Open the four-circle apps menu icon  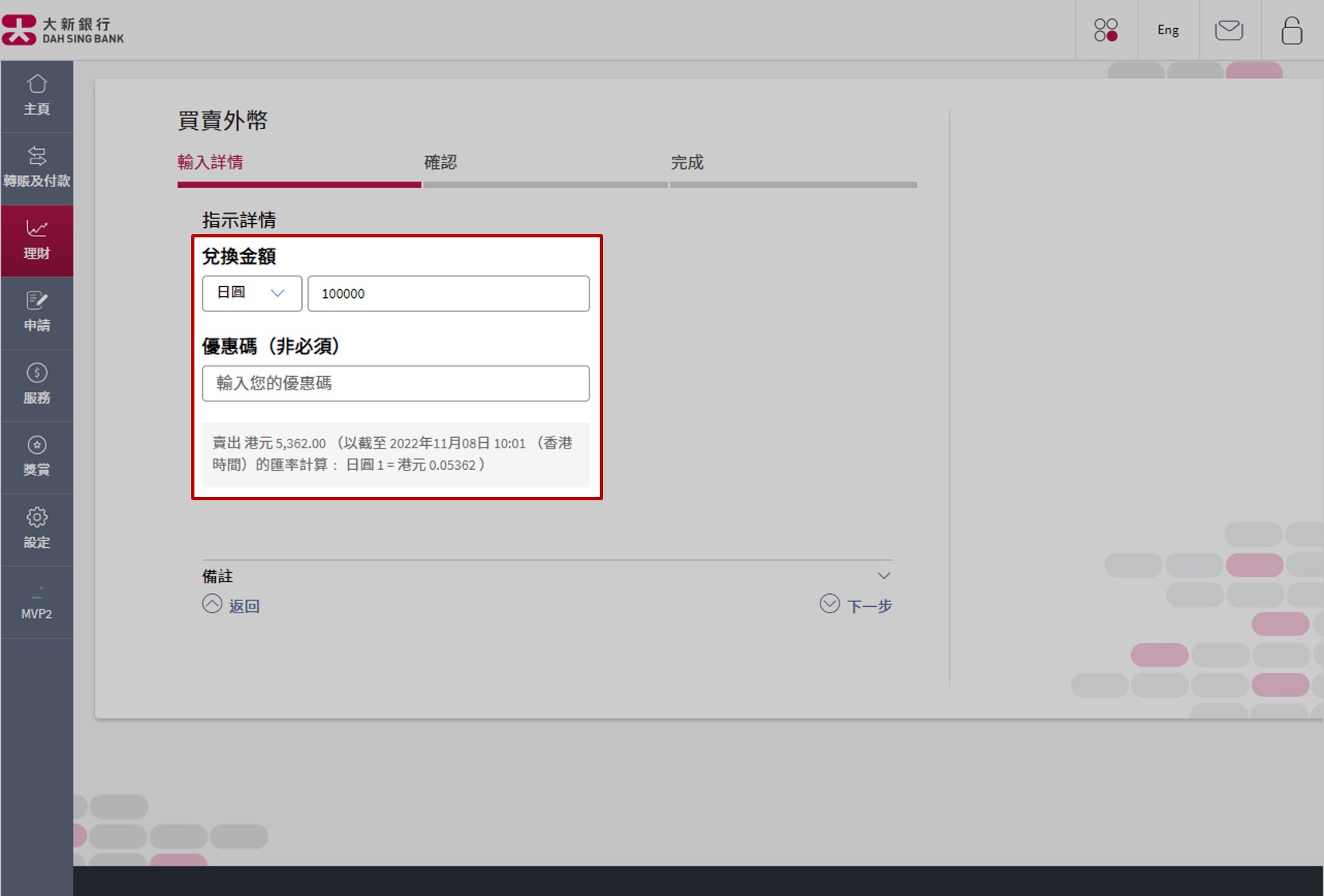point(1106,30)
